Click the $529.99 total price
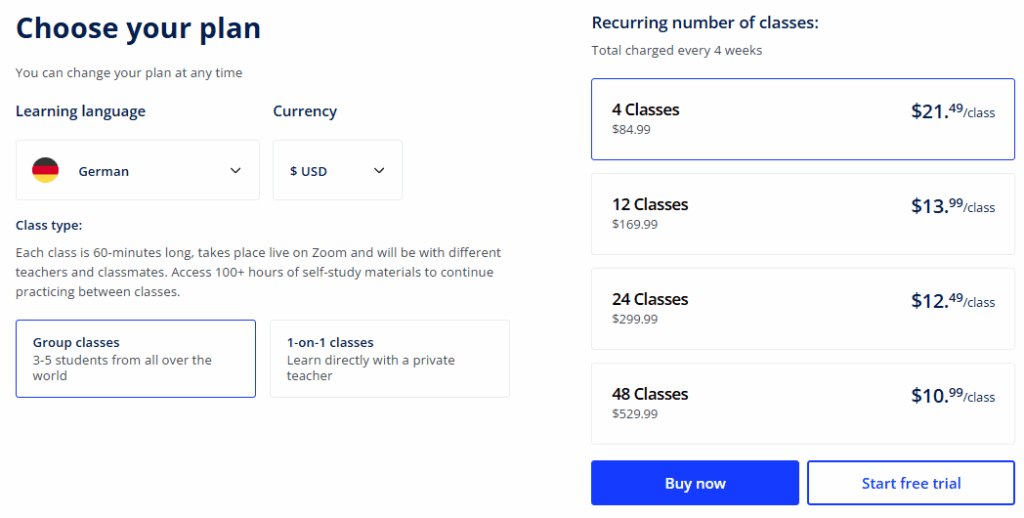 point(635,414)
